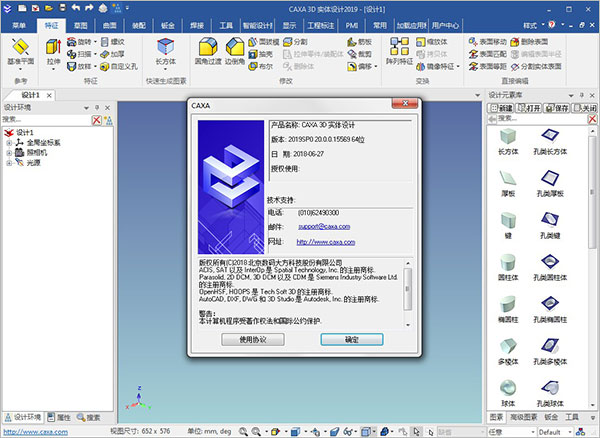Viewport: 600px width, 438px height.
Task: Click the 删除表面 delete face tool
Action: [529, 42]
